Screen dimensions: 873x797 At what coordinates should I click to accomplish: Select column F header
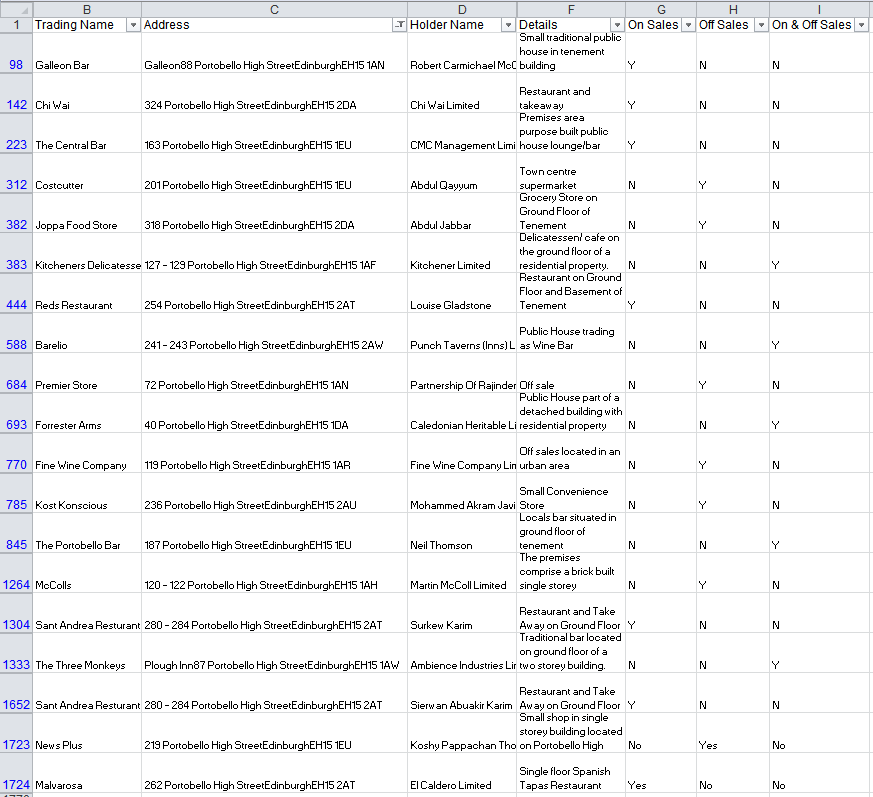[x=571, y=9]
